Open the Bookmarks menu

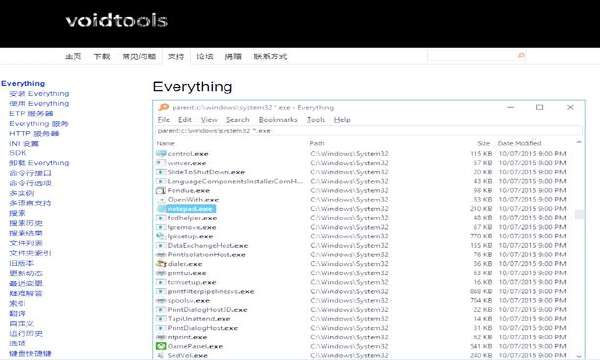click(278, 120)
